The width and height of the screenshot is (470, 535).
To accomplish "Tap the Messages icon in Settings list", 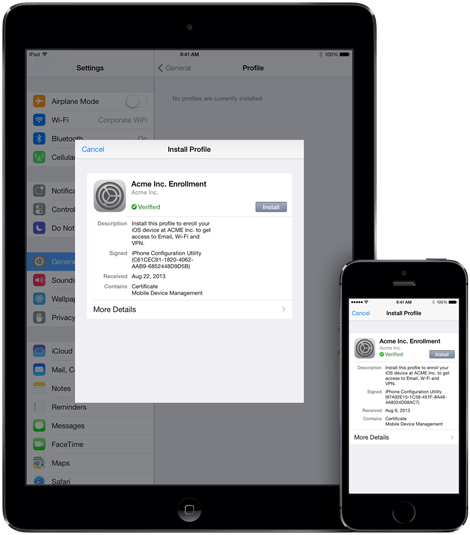I will click(x=39, y=425).
